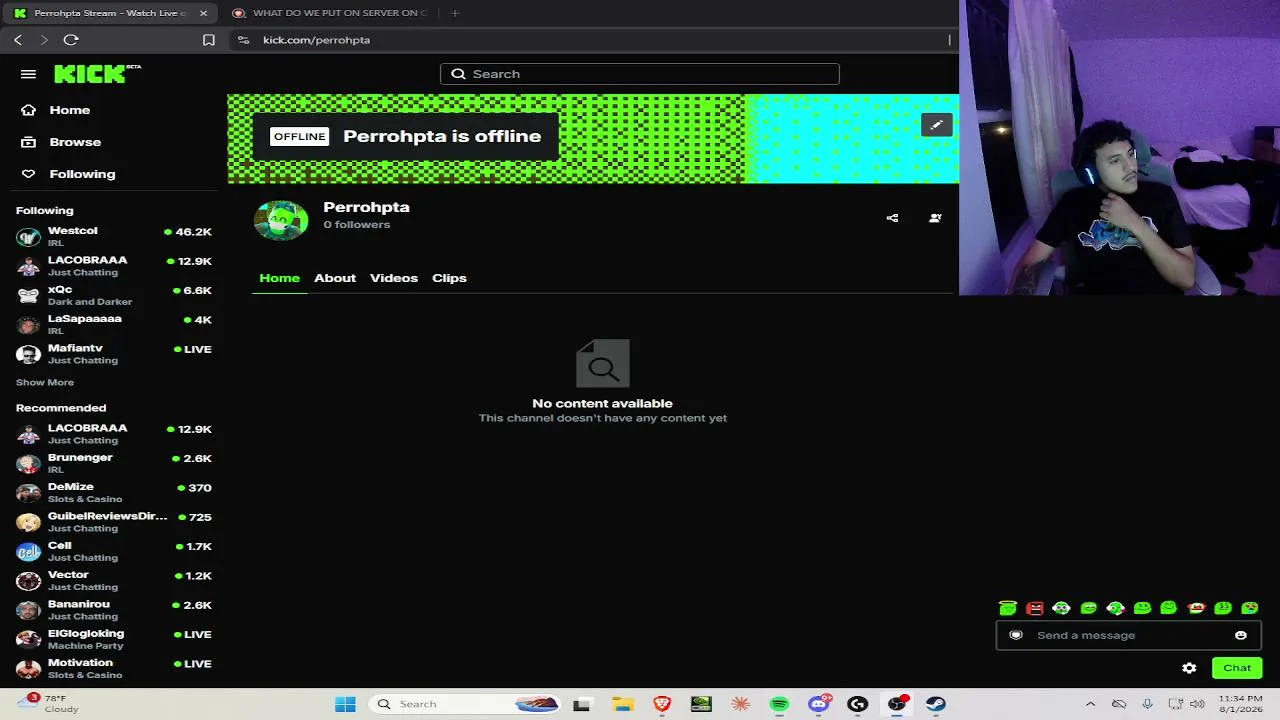Open Vector channel in Recommended
The height and width of the screenshot is (720, 1280).
[x=114, y=580]
